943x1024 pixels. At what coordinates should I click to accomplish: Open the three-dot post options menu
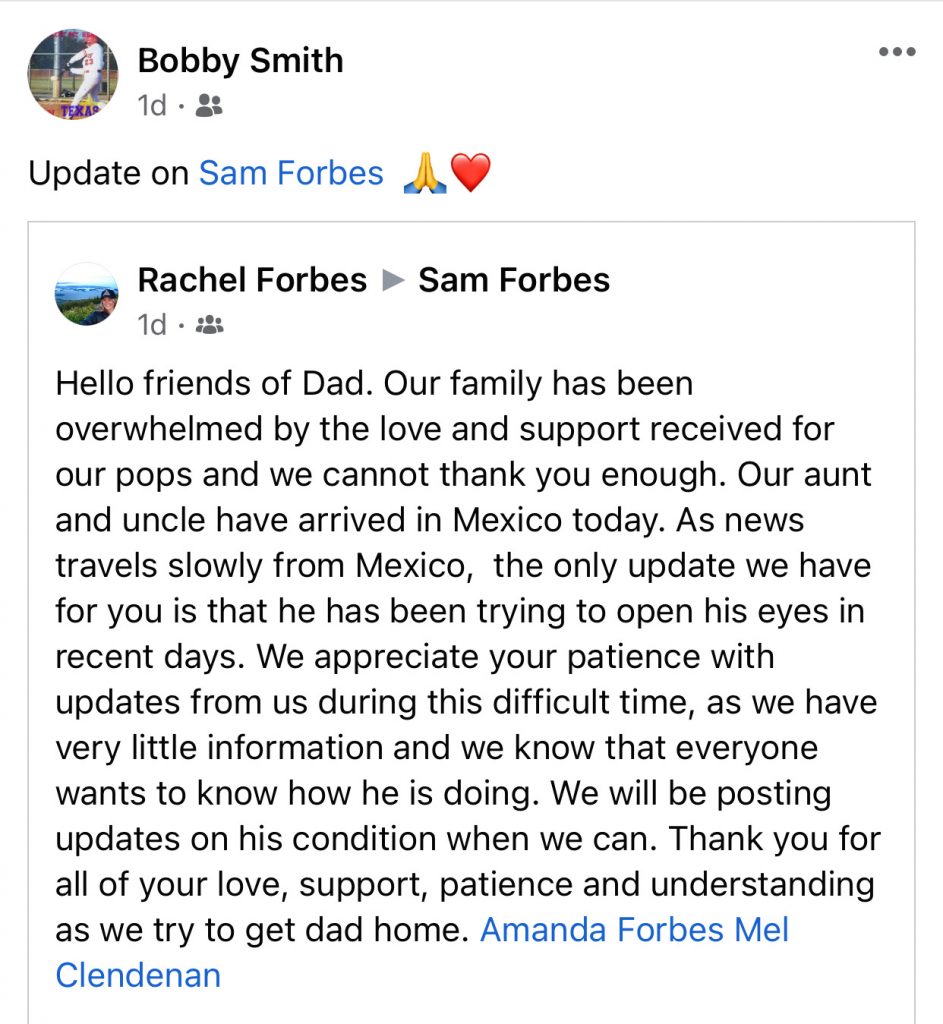897,53
